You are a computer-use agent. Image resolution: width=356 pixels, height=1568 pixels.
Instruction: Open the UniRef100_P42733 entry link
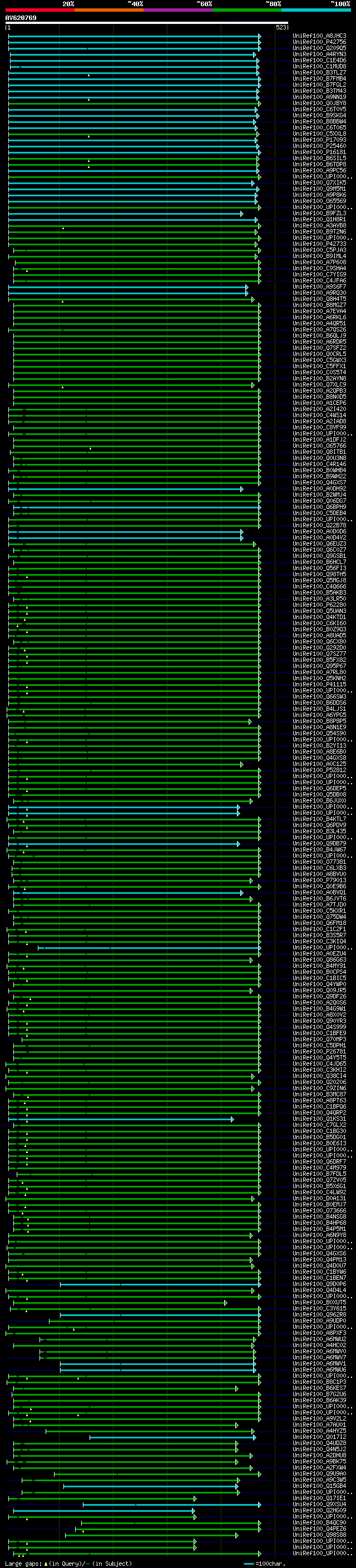pyautogui.click(x=319, y=244)
